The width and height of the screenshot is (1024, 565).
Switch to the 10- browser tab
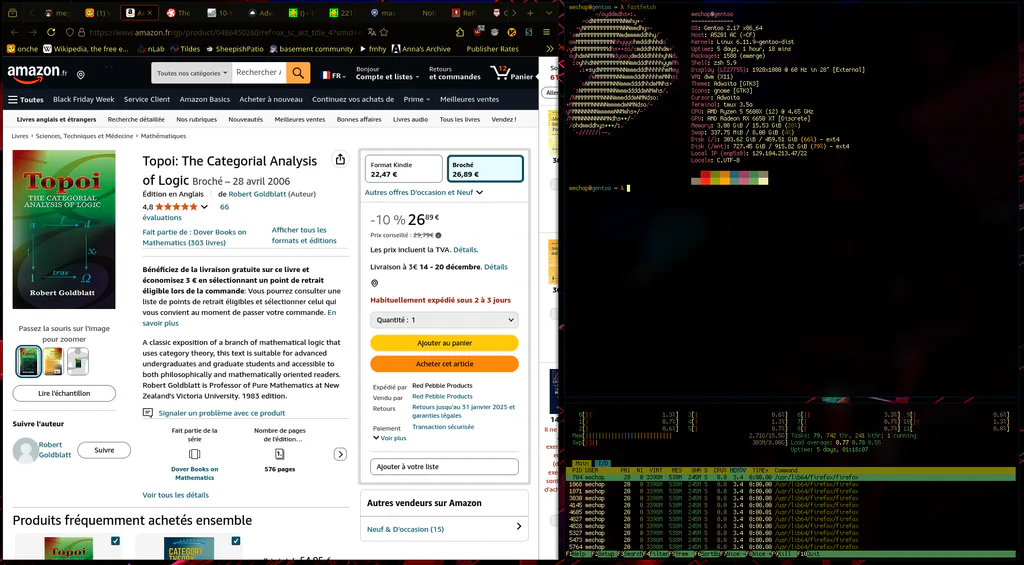click(219, 12)
